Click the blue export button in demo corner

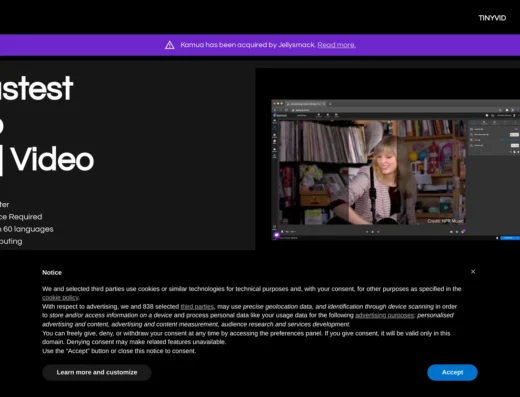coord(509,238)
